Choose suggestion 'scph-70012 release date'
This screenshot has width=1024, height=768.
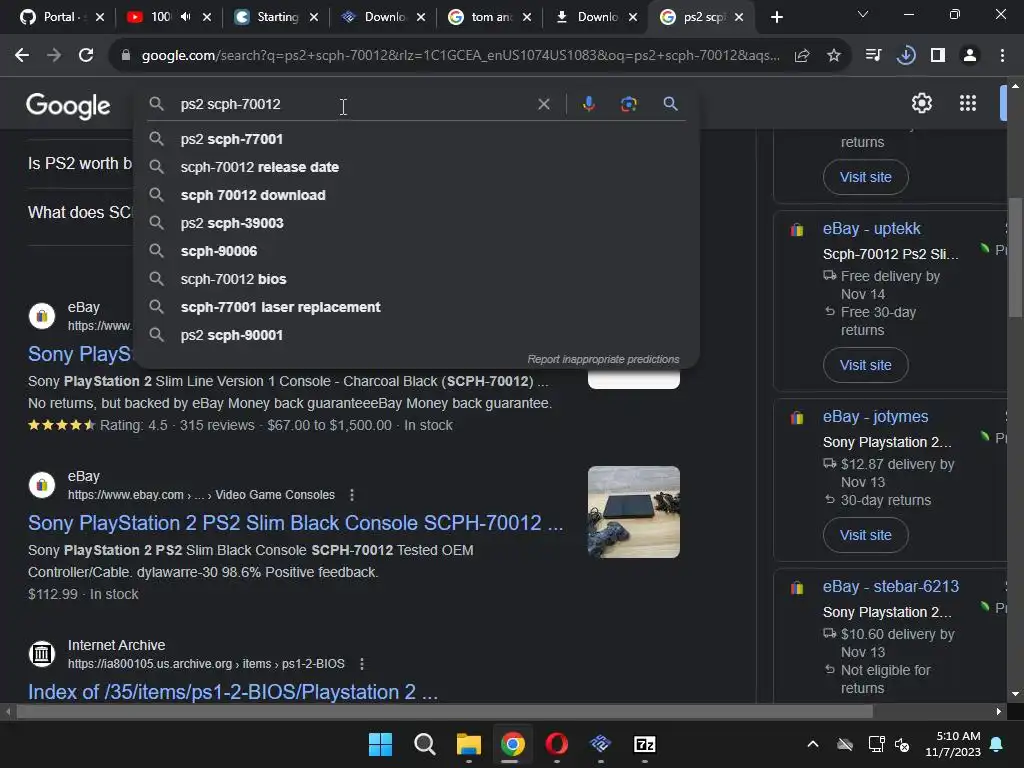(416, 167)
